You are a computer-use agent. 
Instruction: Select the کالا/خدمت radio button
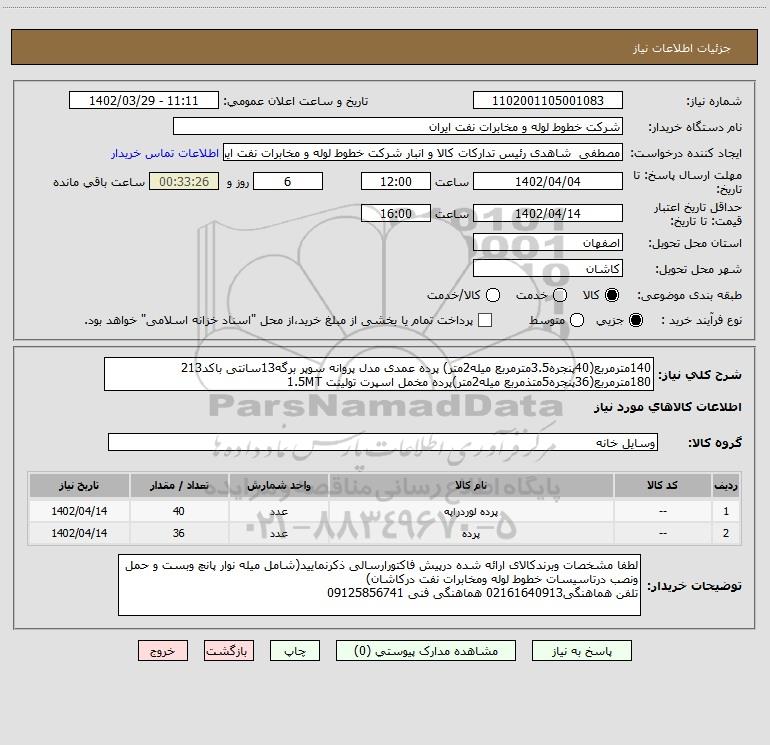[x=493, y=295]
